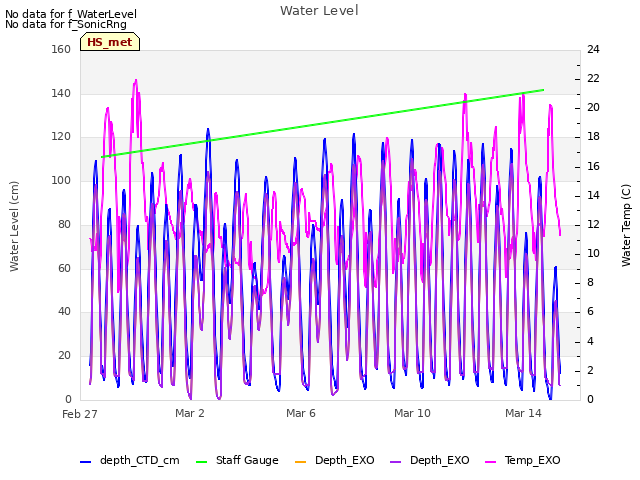
Task: Click the green Staff Gauge trend line
Action: pos(322,123)
